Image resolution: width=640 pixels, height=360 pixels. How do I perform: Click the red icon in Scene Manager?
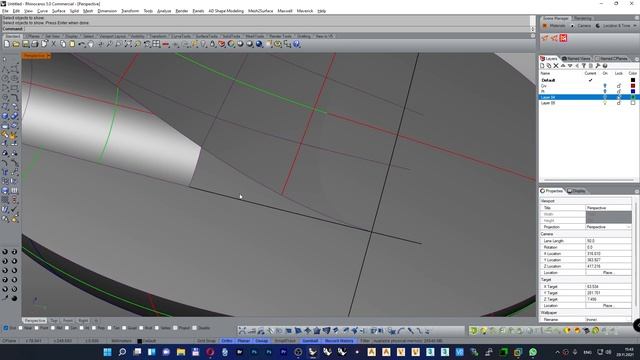[x=563, y=38]
